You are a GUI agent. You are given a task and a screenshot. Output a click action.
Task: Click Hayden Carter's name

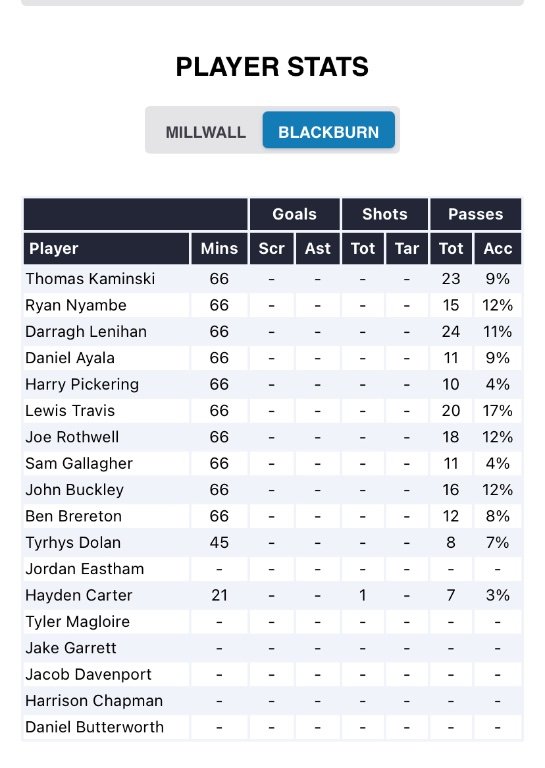click(79, 595)
